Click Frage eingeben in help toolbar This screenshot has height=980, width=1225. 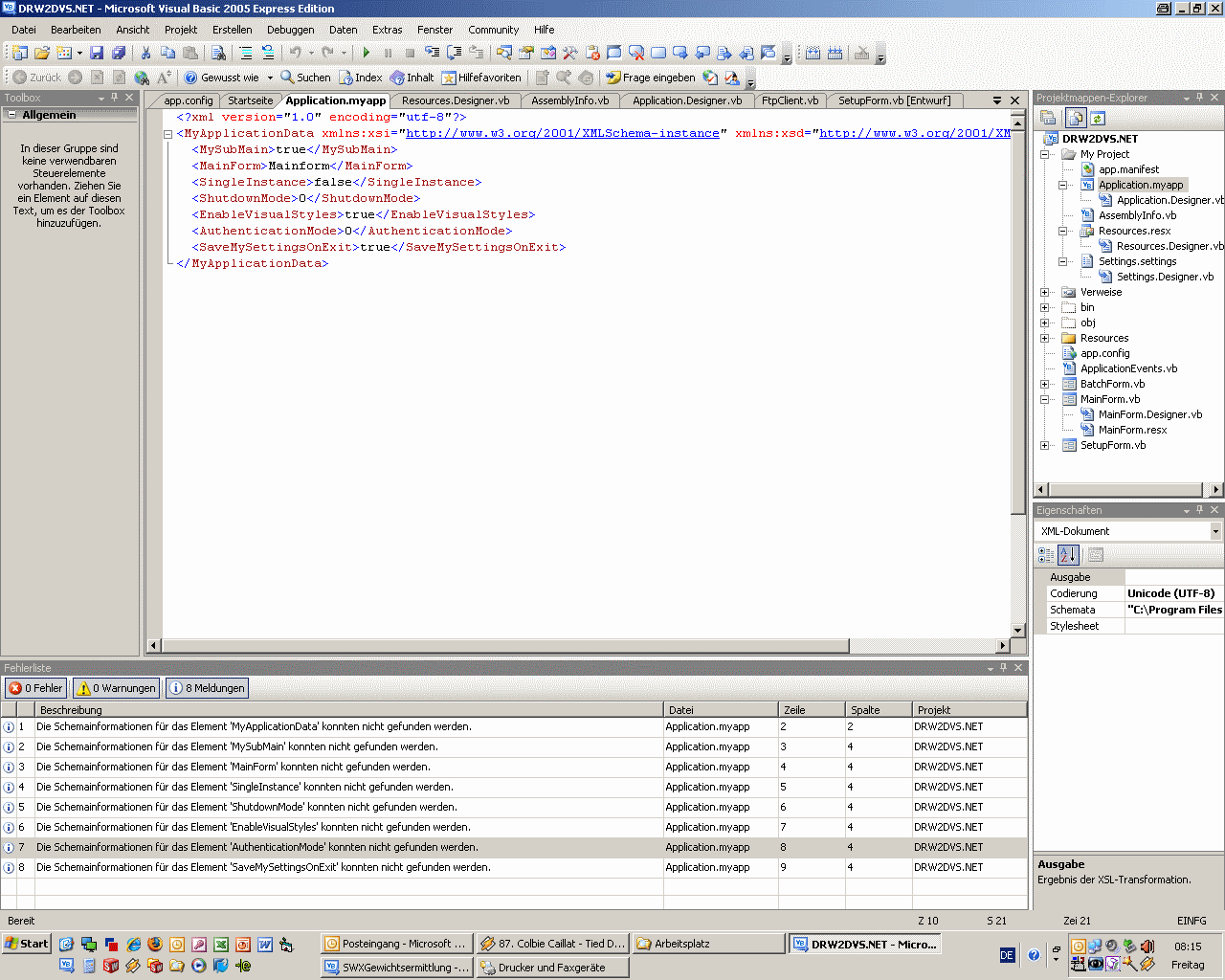651,78
